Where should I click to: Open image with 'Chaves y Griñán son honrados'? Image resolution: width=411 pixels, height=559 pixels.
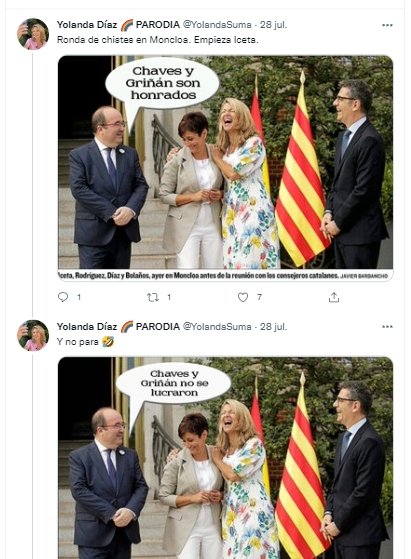point(225,168)
